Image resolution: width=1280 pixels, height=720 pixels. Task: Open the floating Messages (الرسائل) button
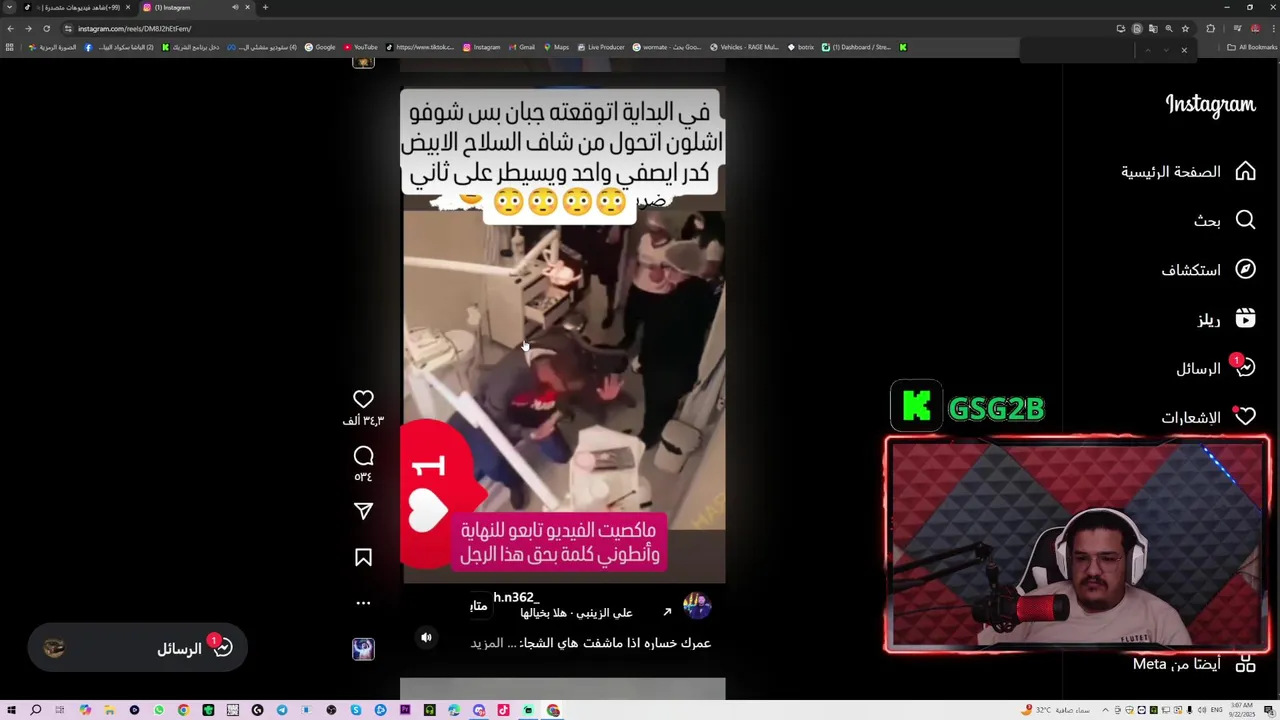[138, 648]
